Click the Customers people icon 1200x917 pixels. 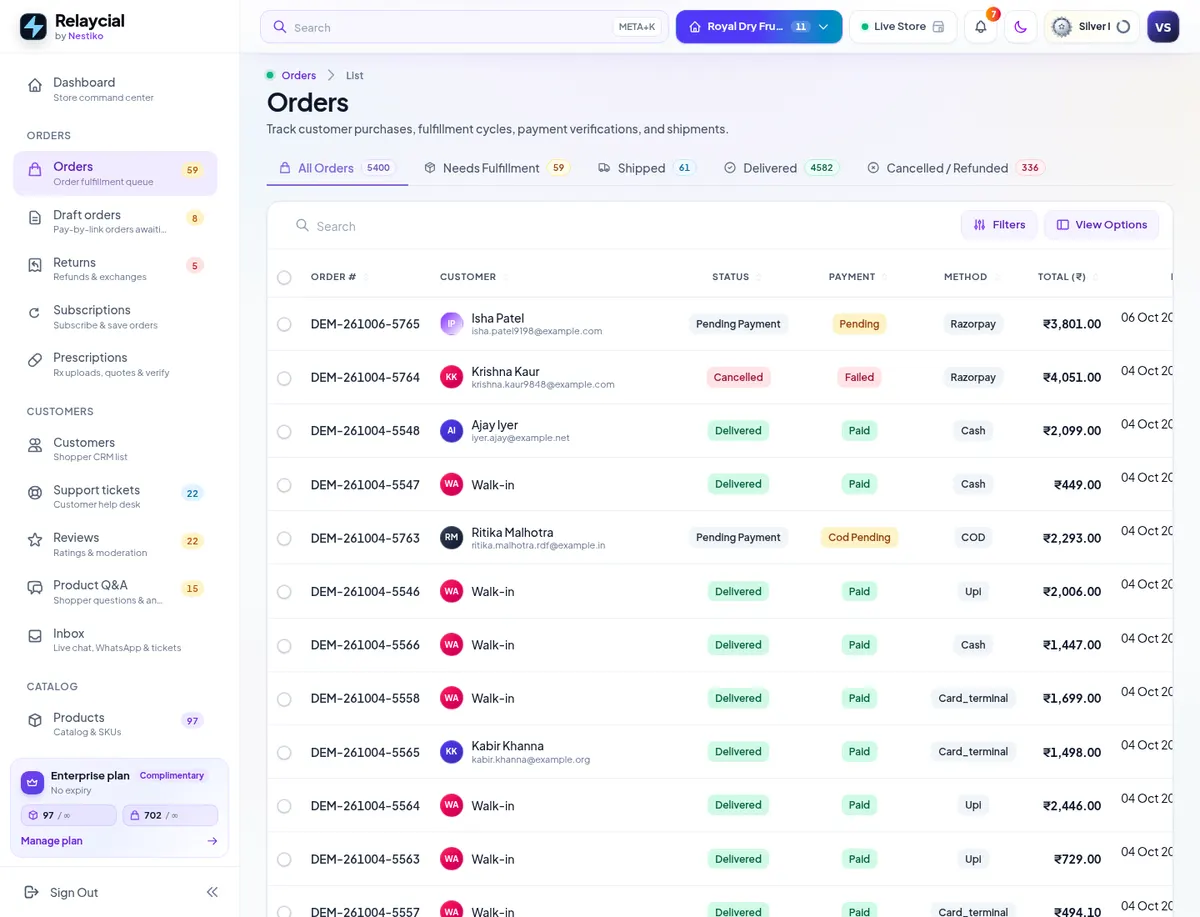pyautogui.click(x=35, y=445)
